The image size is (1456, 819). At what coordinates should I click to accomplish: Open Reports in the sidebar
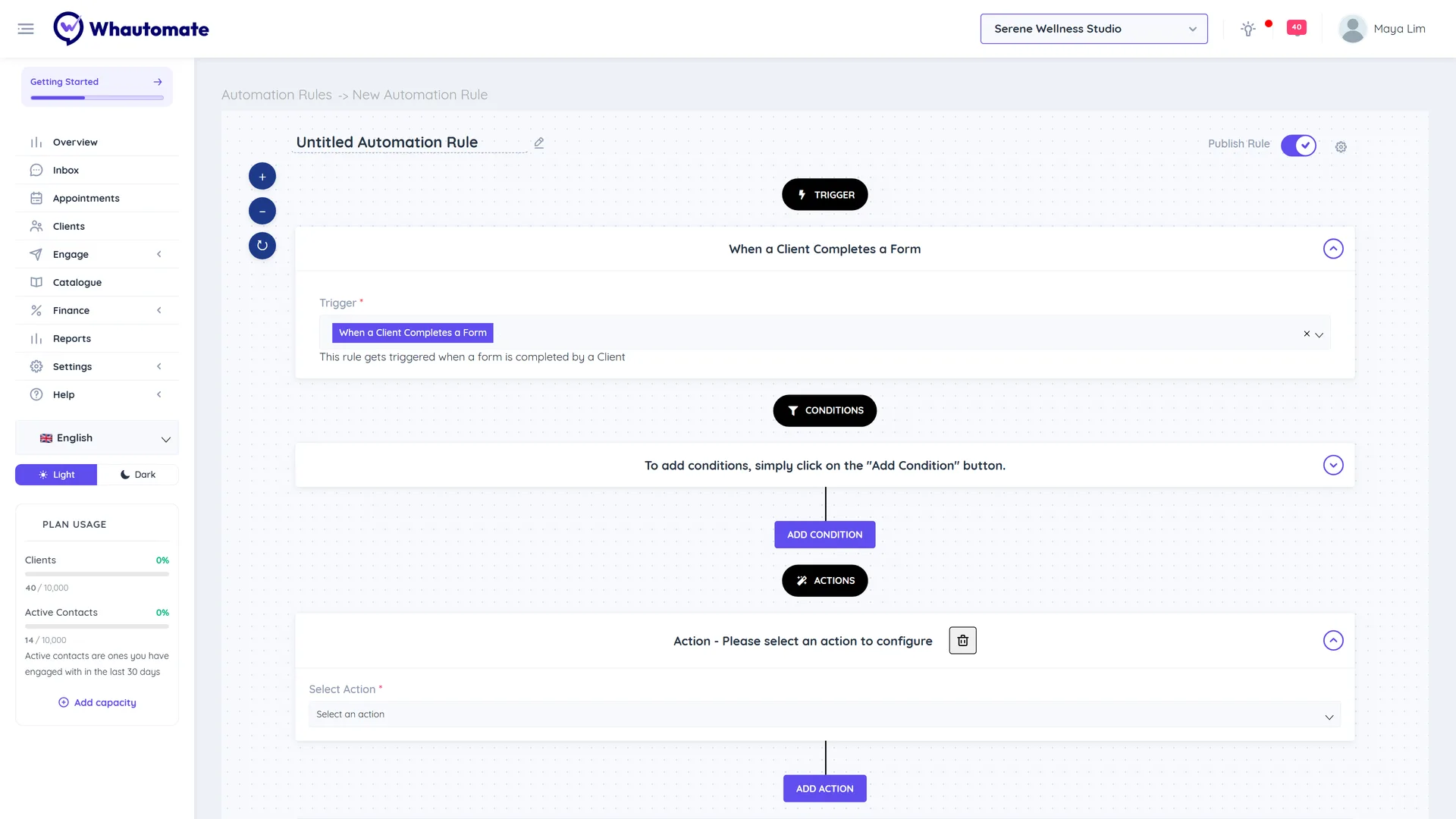point(97,338)
